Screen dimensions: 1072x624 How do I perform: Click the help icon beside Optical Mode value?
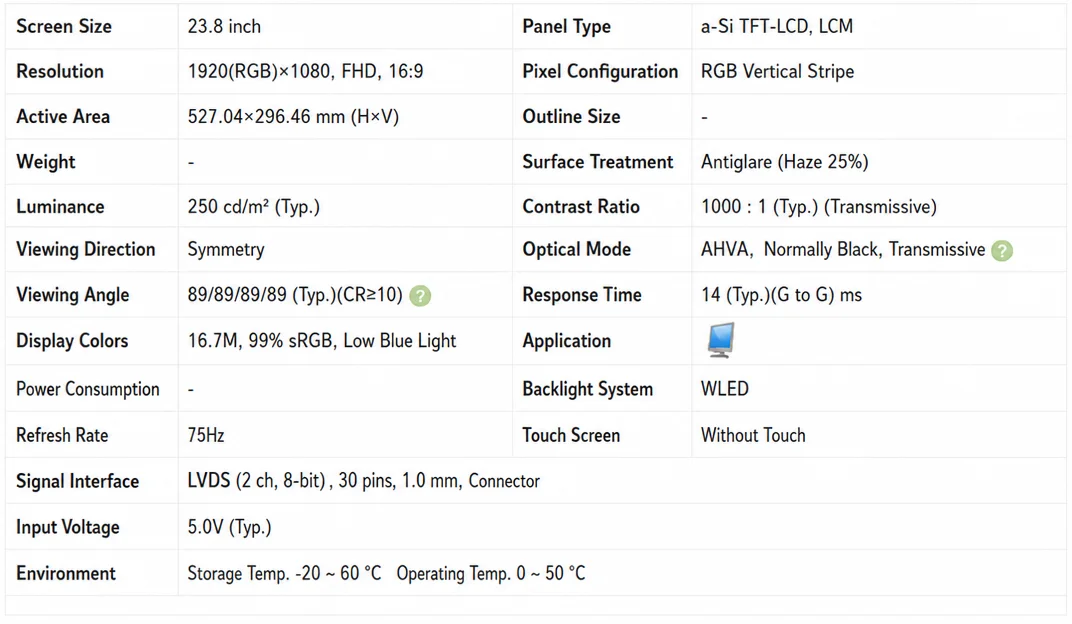(1002, 251)
